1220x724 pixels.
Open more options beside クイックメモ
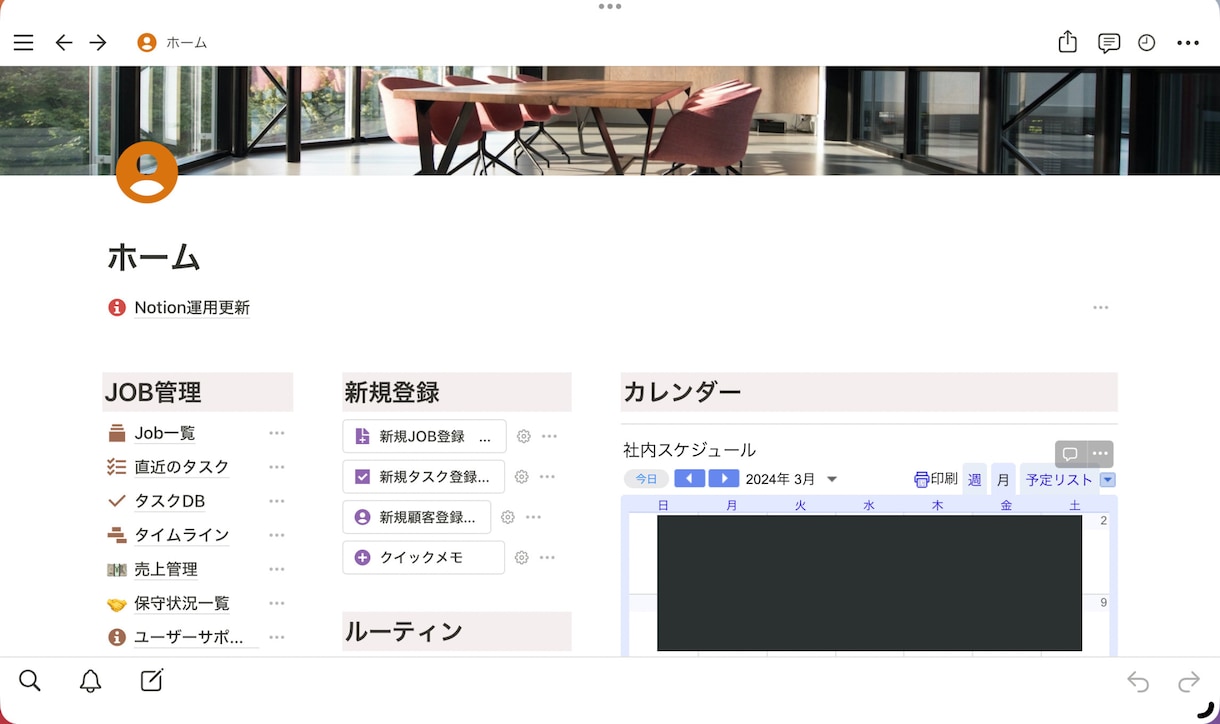(x=547, y=557)
